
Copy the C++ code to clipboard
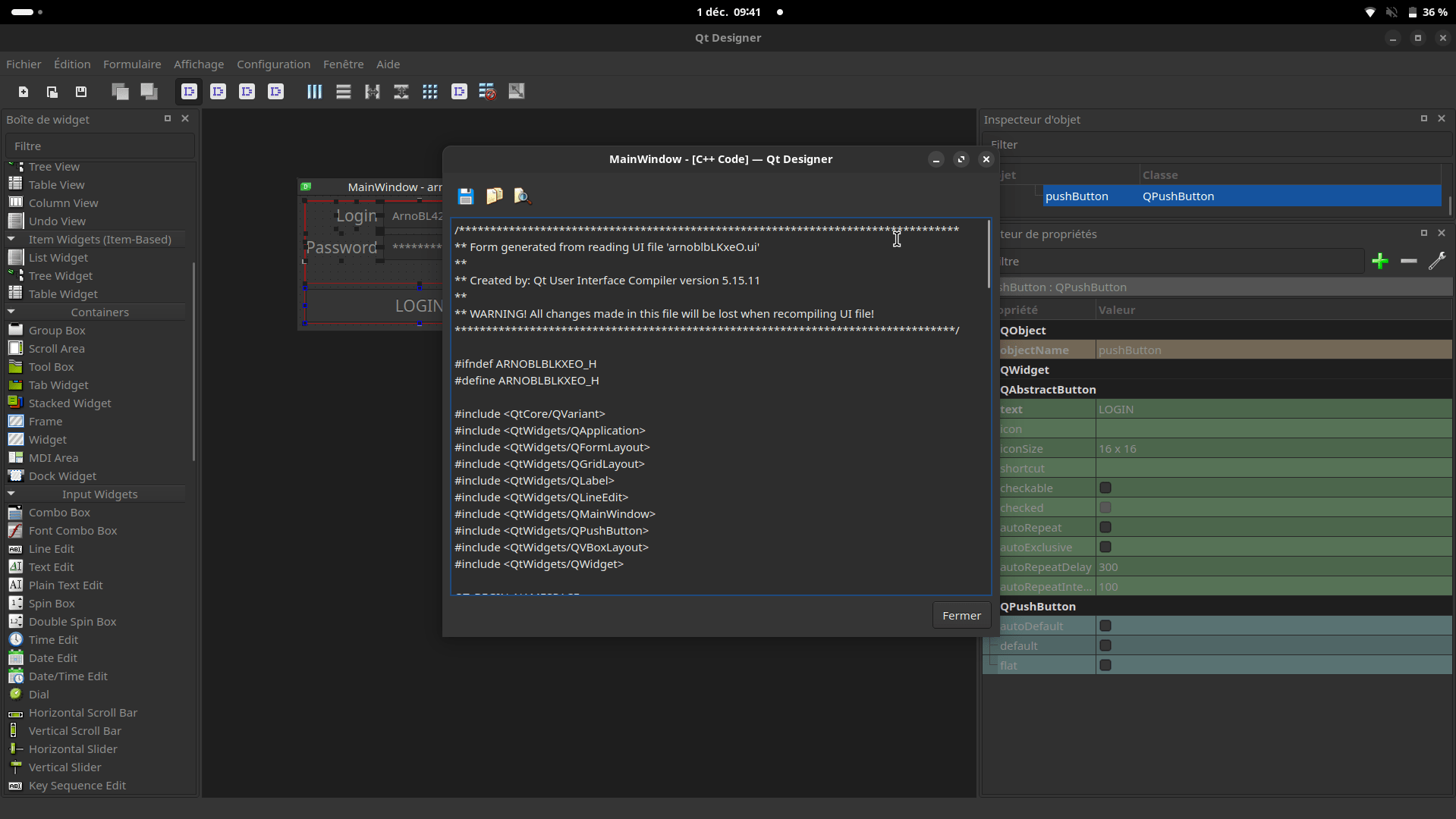click(x=495, y=196)
